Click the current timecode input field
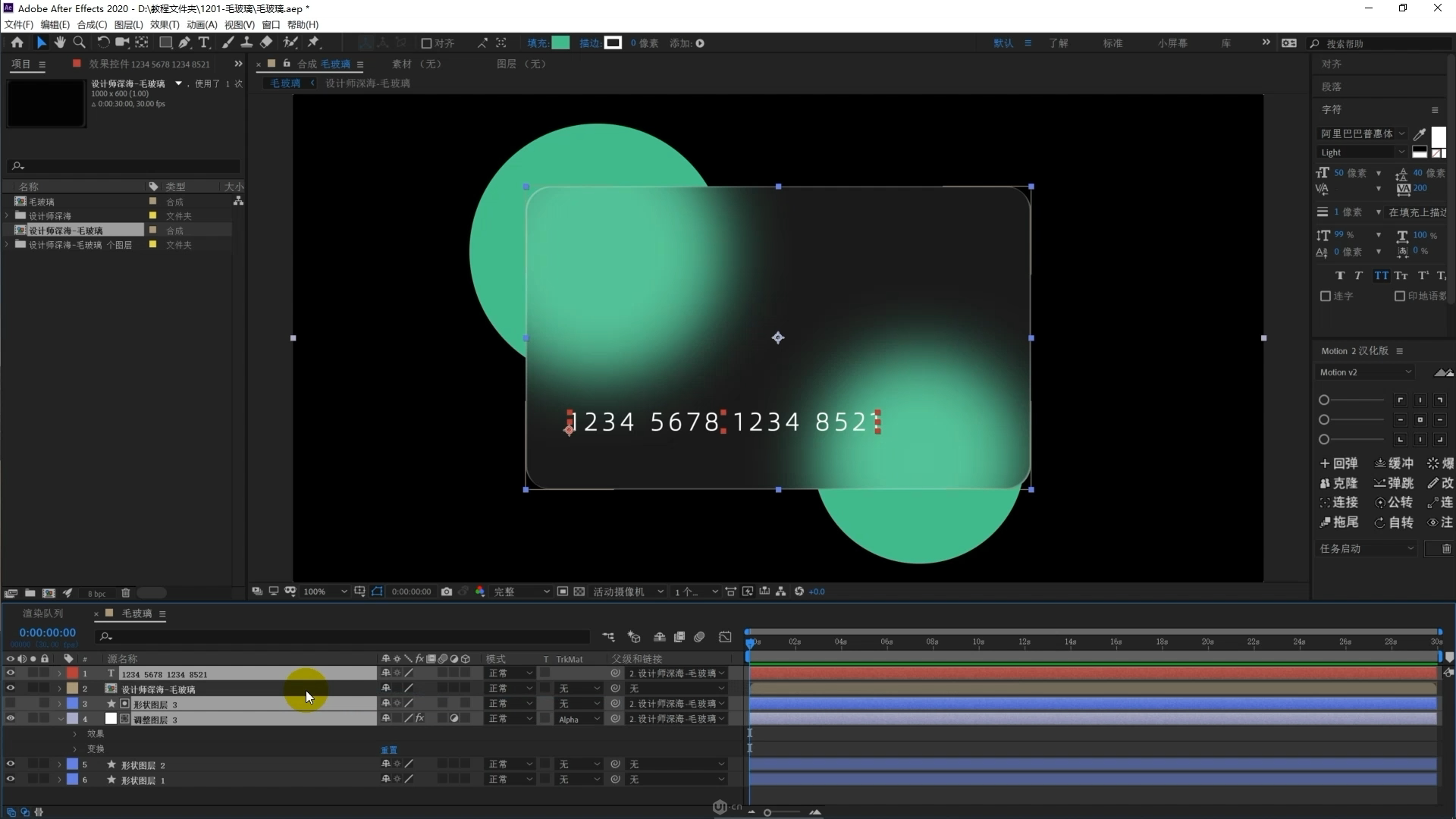Screen dimensions: 1456x819 [47, 632]
